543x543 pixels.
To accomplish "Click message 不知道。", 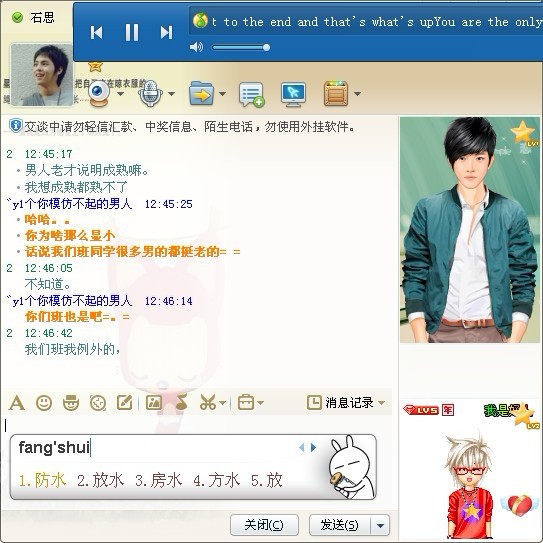I will [48, 284].
